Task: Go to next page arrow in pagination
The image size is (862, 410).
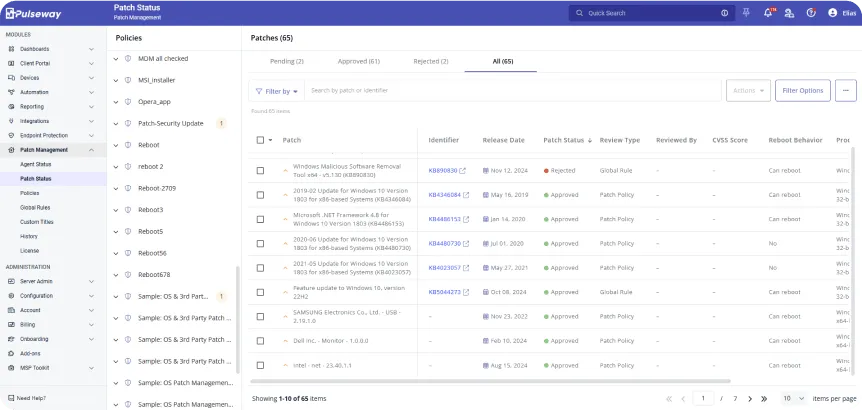Action: click(x=750, y=398)
